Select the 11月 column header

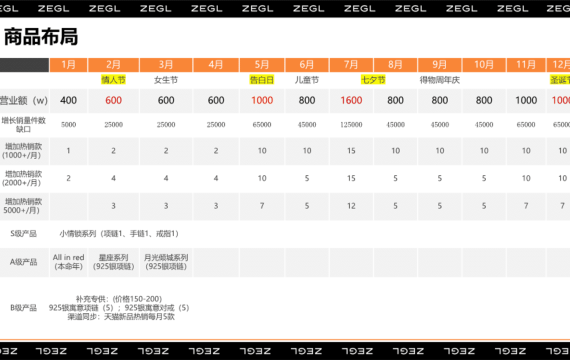tap(526, 65)
